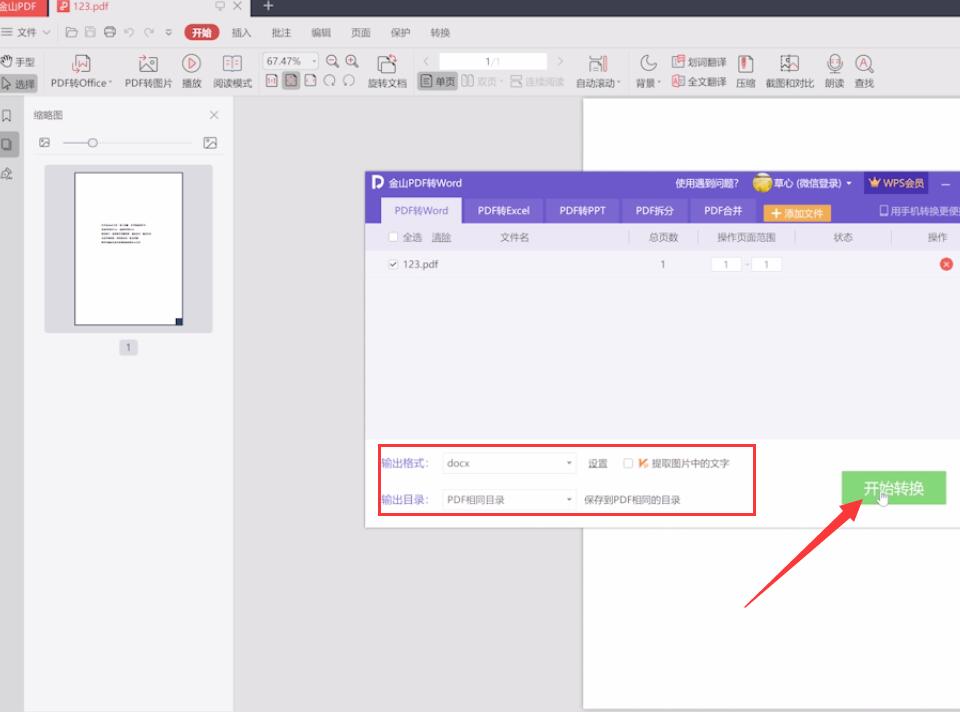Uncheck the 123.pdf file checkbox
The height and width of the screenshot is (712, 960).
[x=393, y=264]
